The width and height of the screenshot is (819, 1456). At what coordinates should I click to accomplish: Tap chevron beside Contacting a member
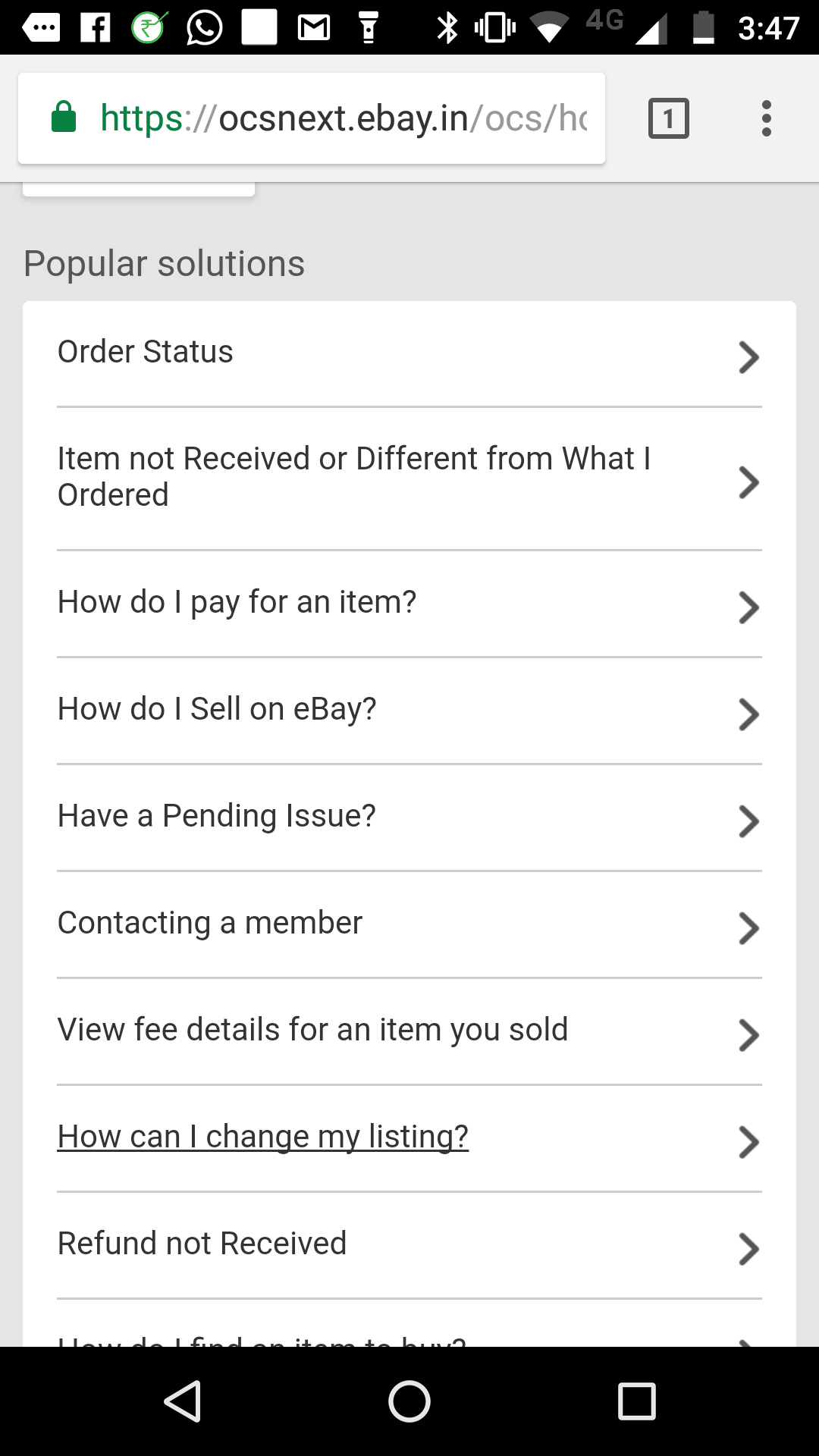tap(748, 928)
